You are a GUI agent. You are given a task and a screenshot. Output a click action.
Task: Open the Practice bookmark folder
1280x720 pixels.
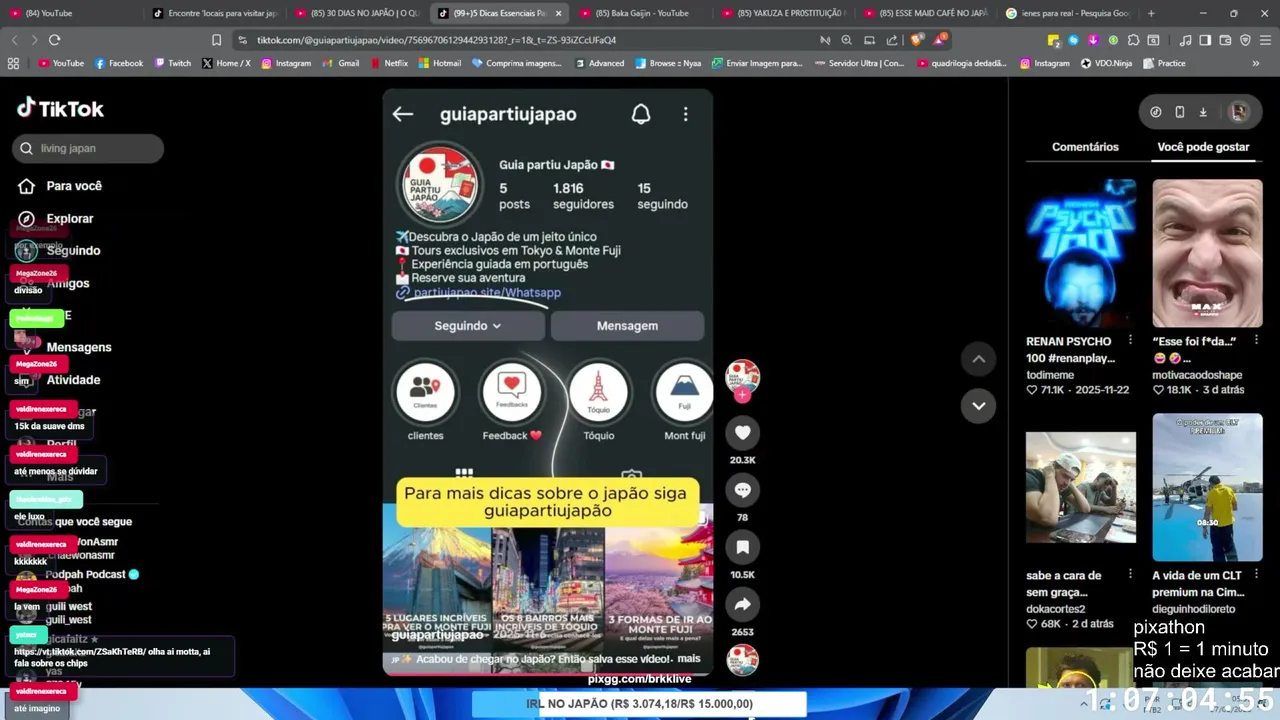pyautogui.click(x=1164, y=63)
